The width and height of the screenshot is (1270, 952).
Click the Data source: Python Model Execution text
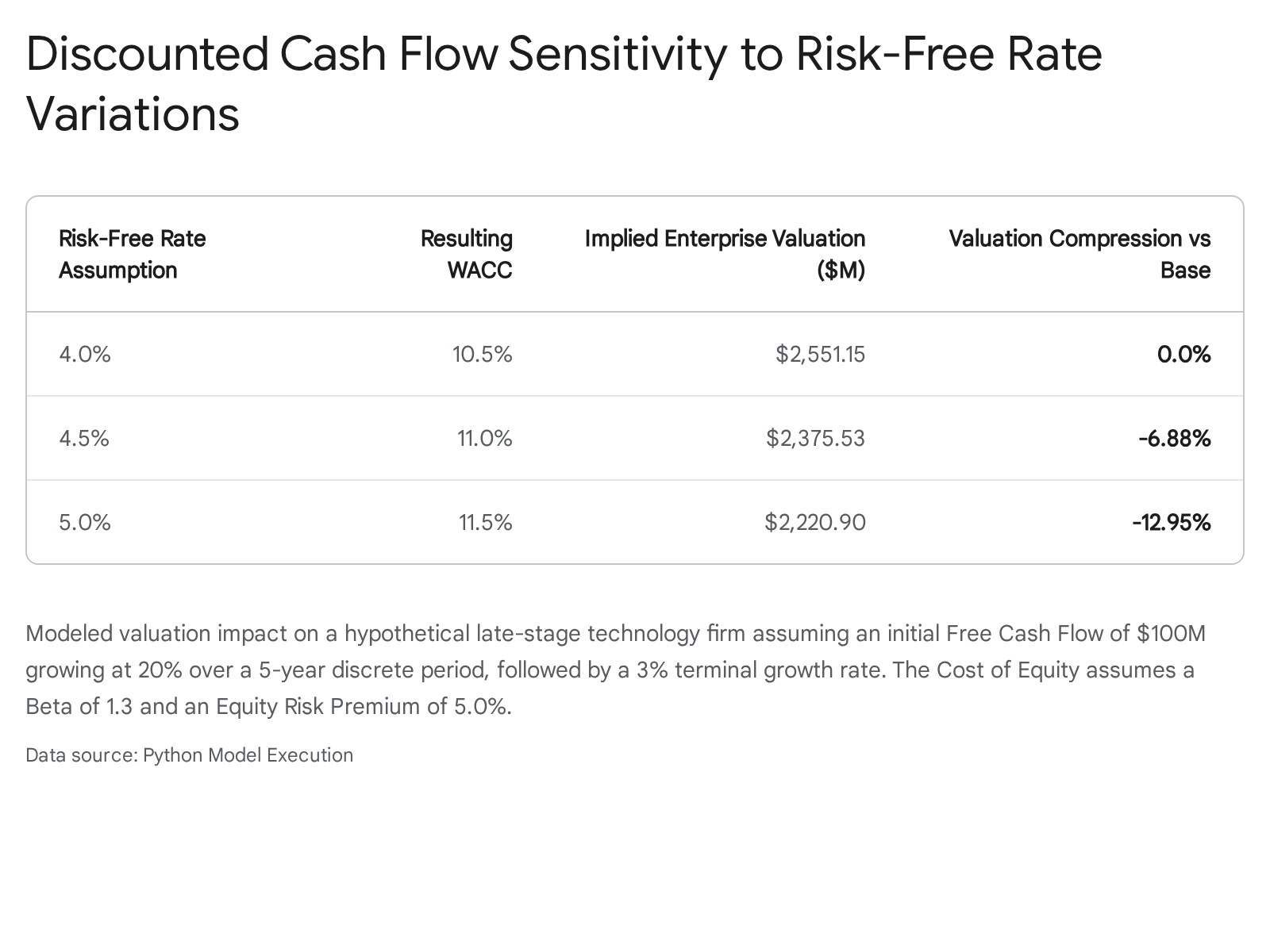tap(189, 754)
